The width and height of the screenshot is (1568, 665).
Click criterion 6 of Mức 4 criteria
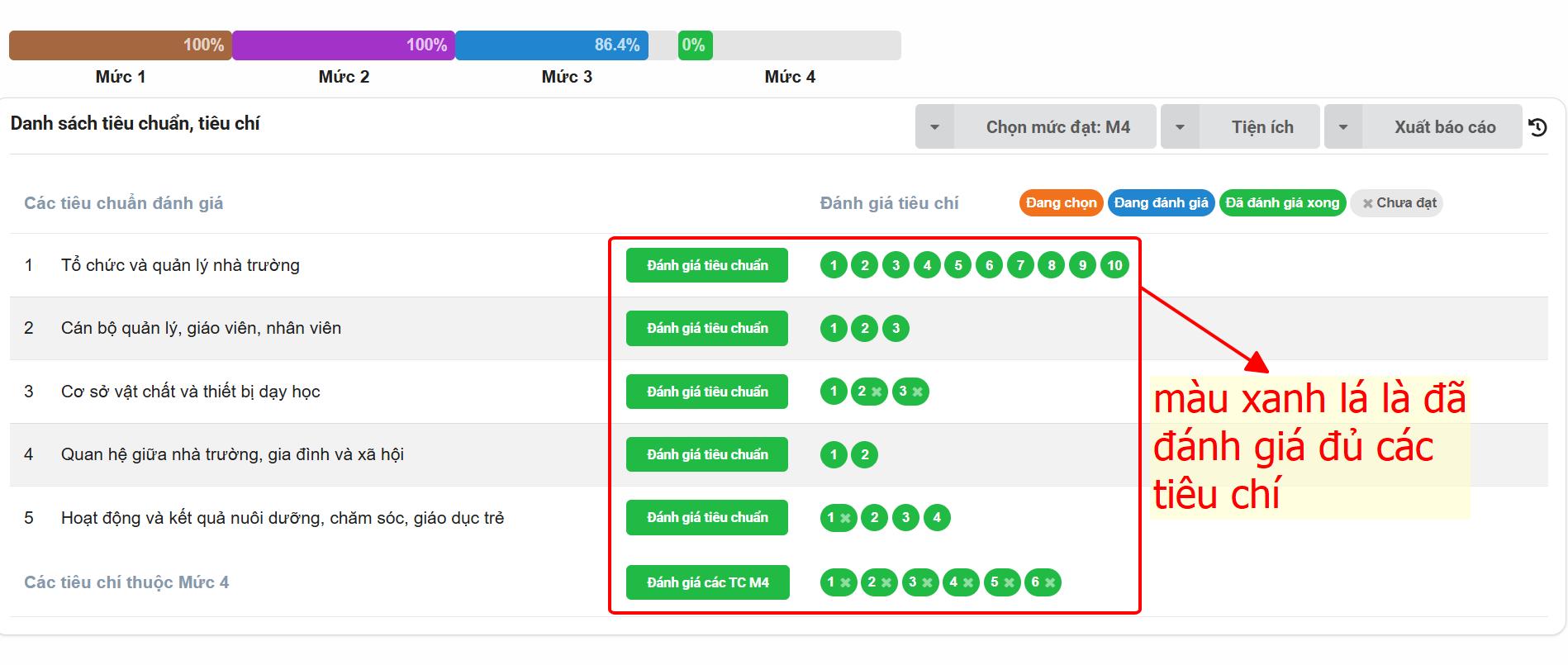(1042, 582)
